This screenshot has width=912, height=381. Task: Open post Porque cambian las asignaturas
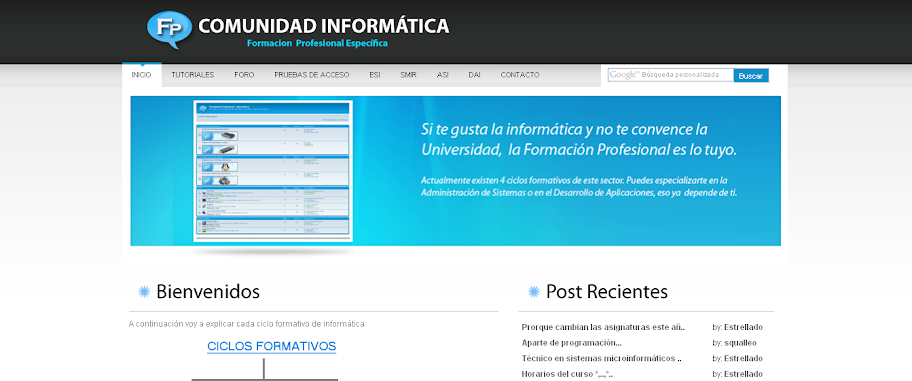click(604, 327)
